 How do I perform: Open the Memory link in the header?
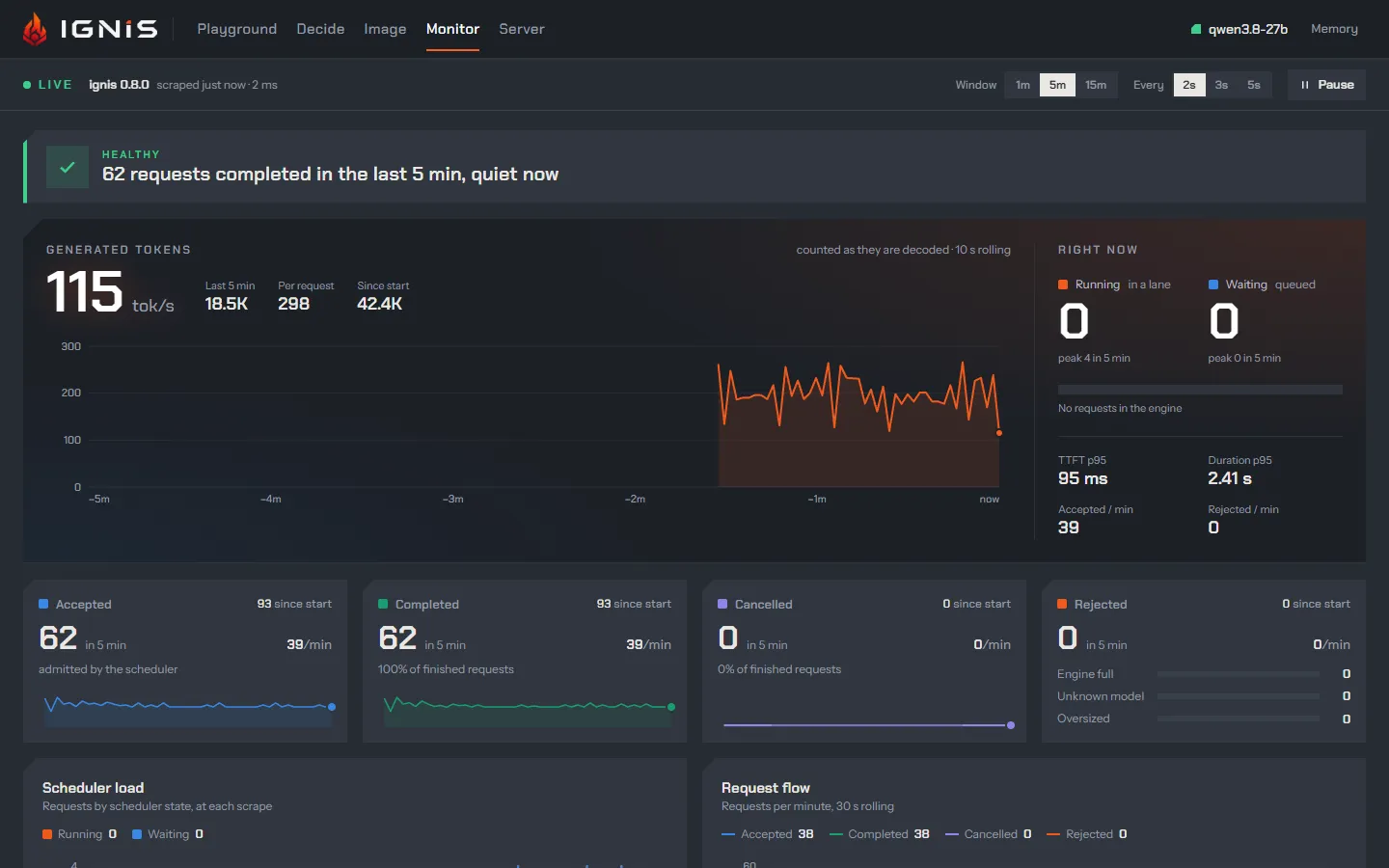pos(1334,29)
